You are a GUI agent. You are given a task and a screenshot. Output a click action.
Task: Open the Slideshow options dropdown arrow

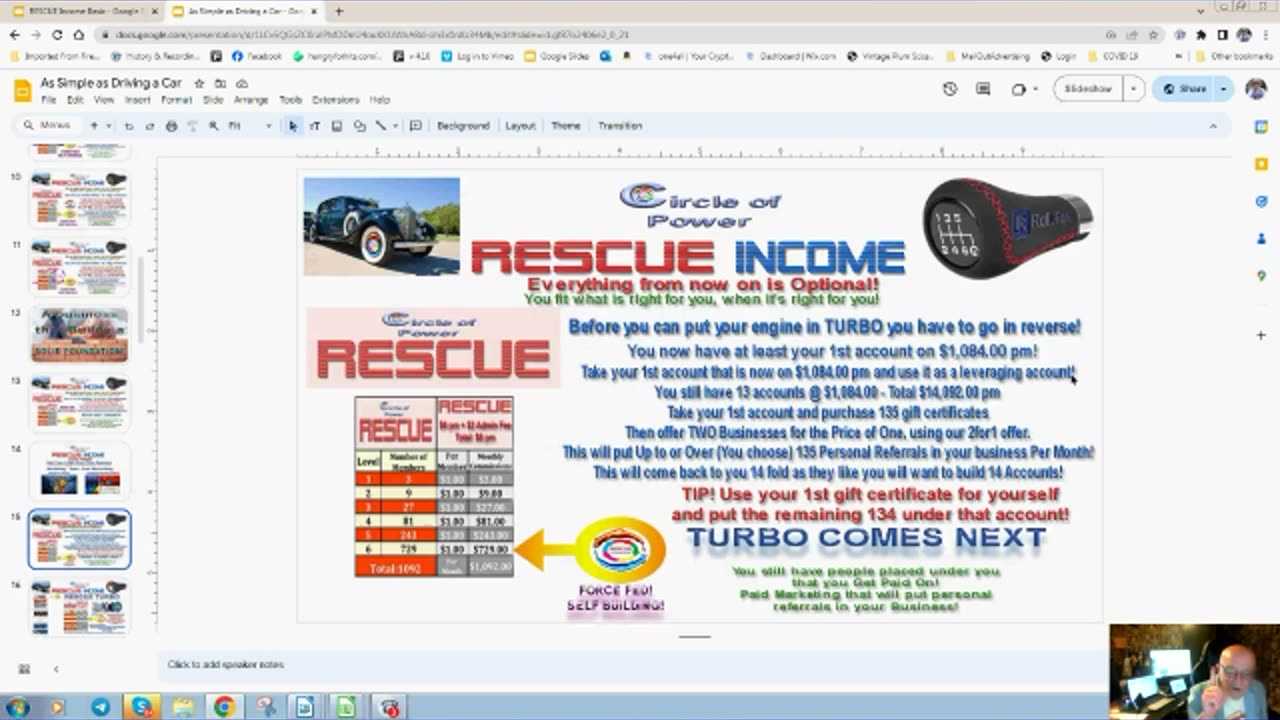click(1133, 89)
